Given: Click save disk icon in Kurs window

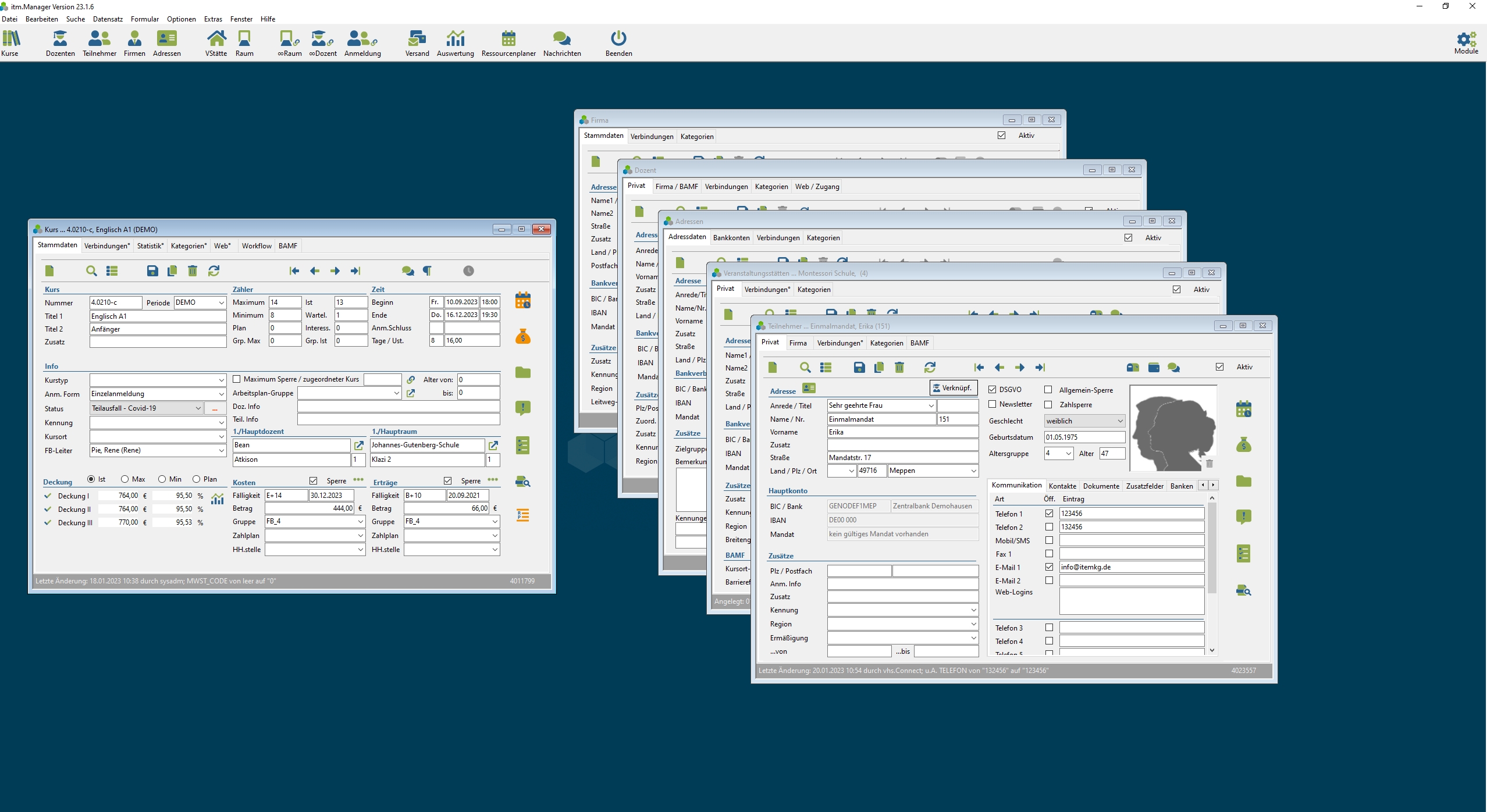Looking at the screenshot, I should [152, 270].
